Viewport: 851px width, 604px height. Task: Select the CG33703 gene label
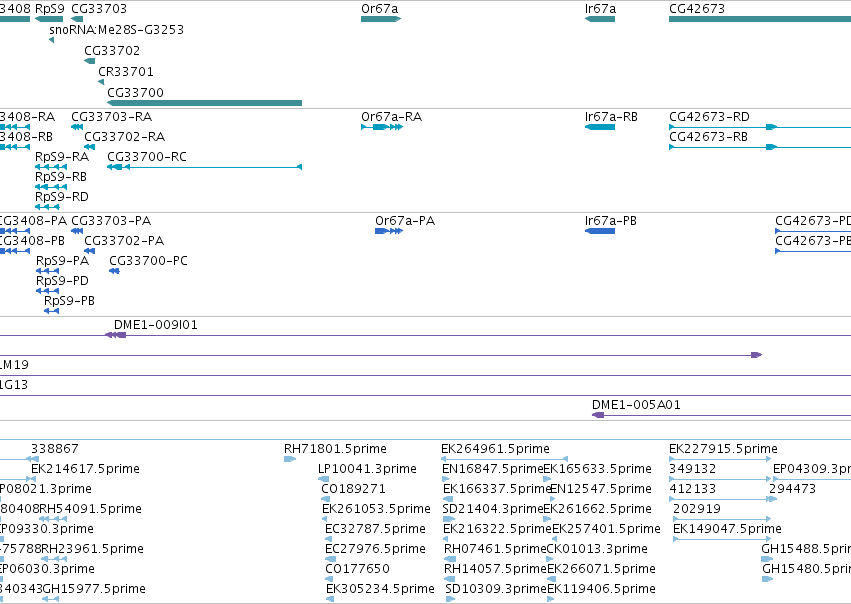coord(99,9)
